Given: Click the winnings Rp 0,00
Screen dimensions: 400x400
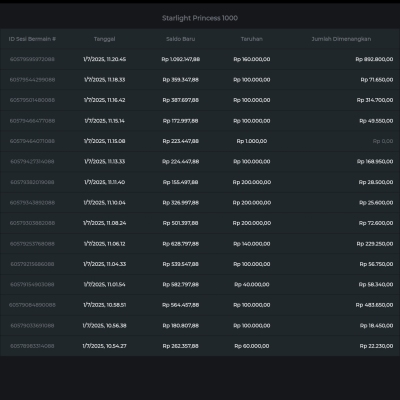Looking at the screenshot, I should [x=383, y=141].
